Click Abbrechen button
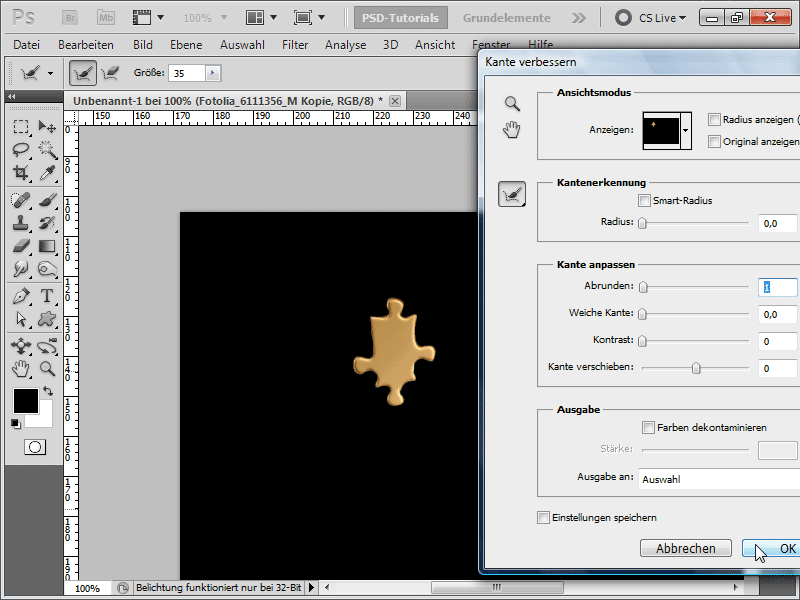Image resolution: width=800 pixels, height=600 pixels. click(x=686, y=548)
